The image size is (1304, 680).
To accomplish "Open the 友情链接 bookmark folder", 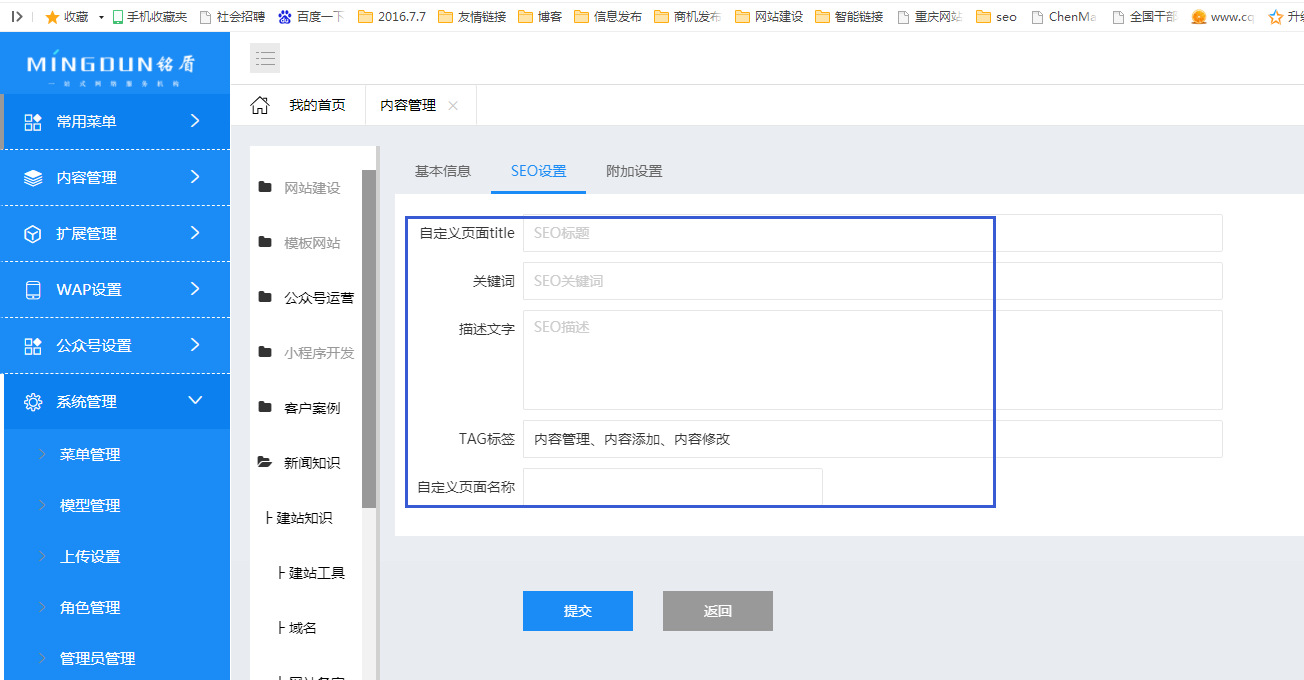I will click(472, 17).
